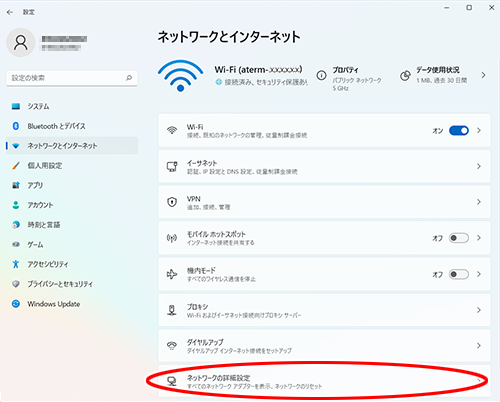500x402 pixels.
Task: Click the データ使用状況 pie chart icon
Action: click(405, 76)
